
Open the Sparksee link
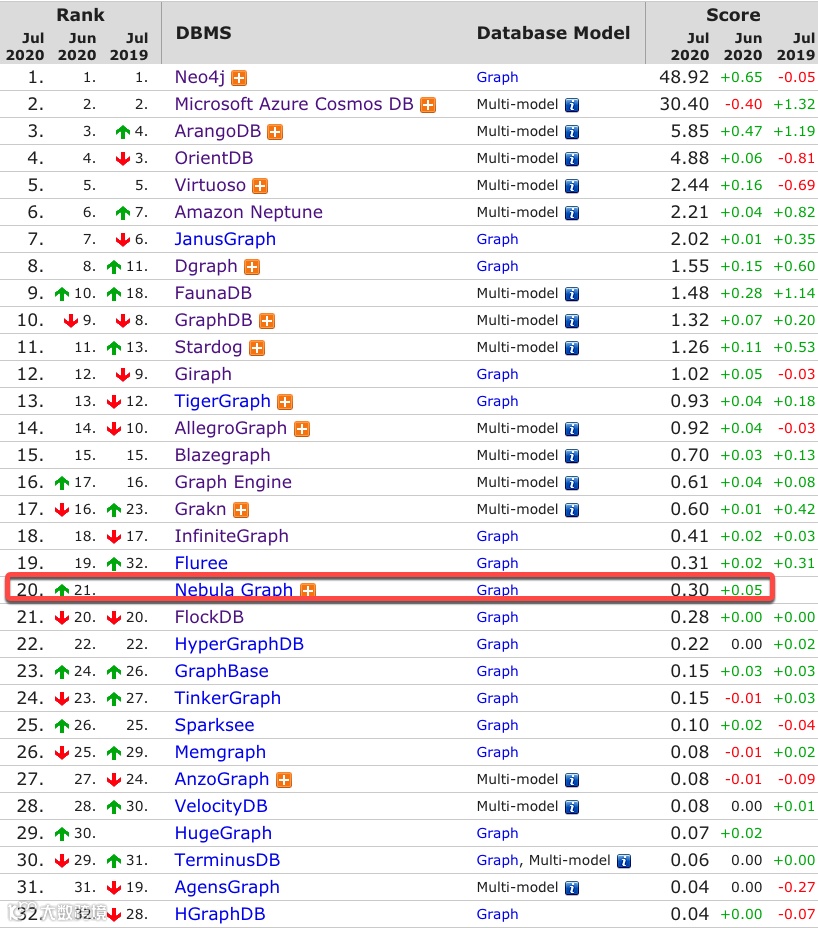tap(214, 725)
